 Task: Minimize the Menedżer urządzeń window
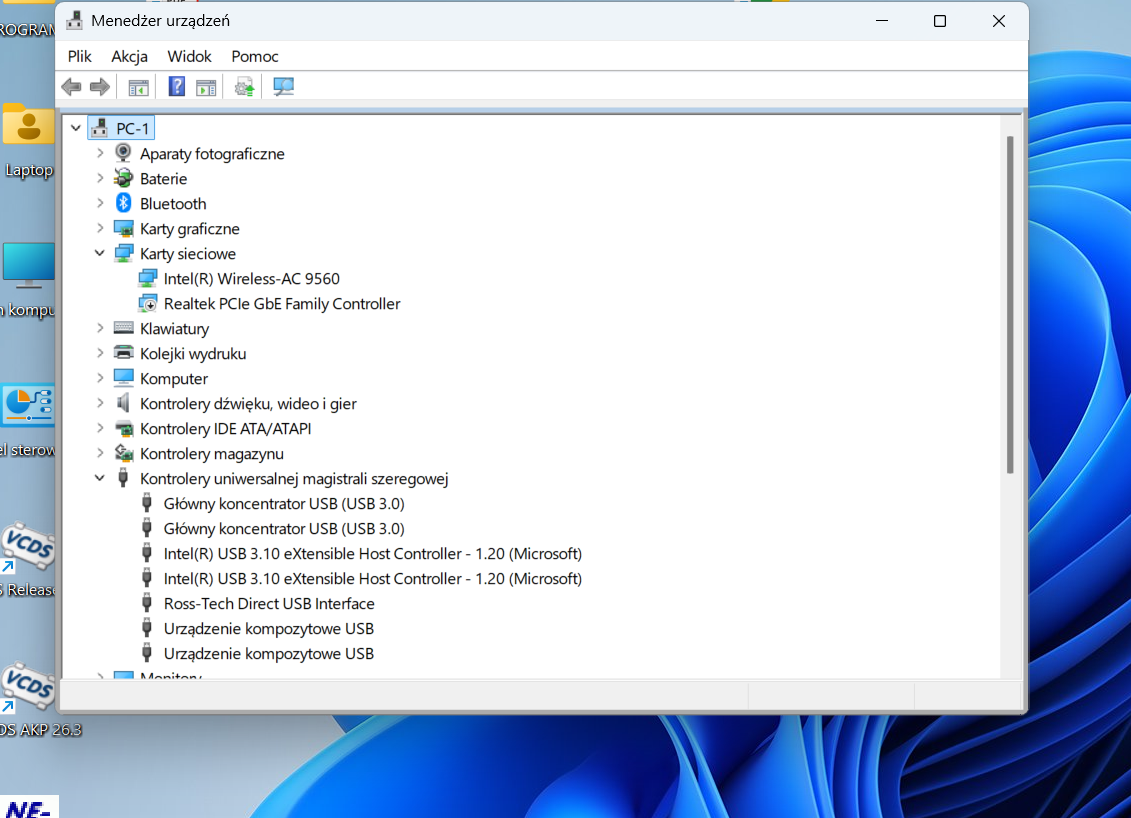[881, 21]
